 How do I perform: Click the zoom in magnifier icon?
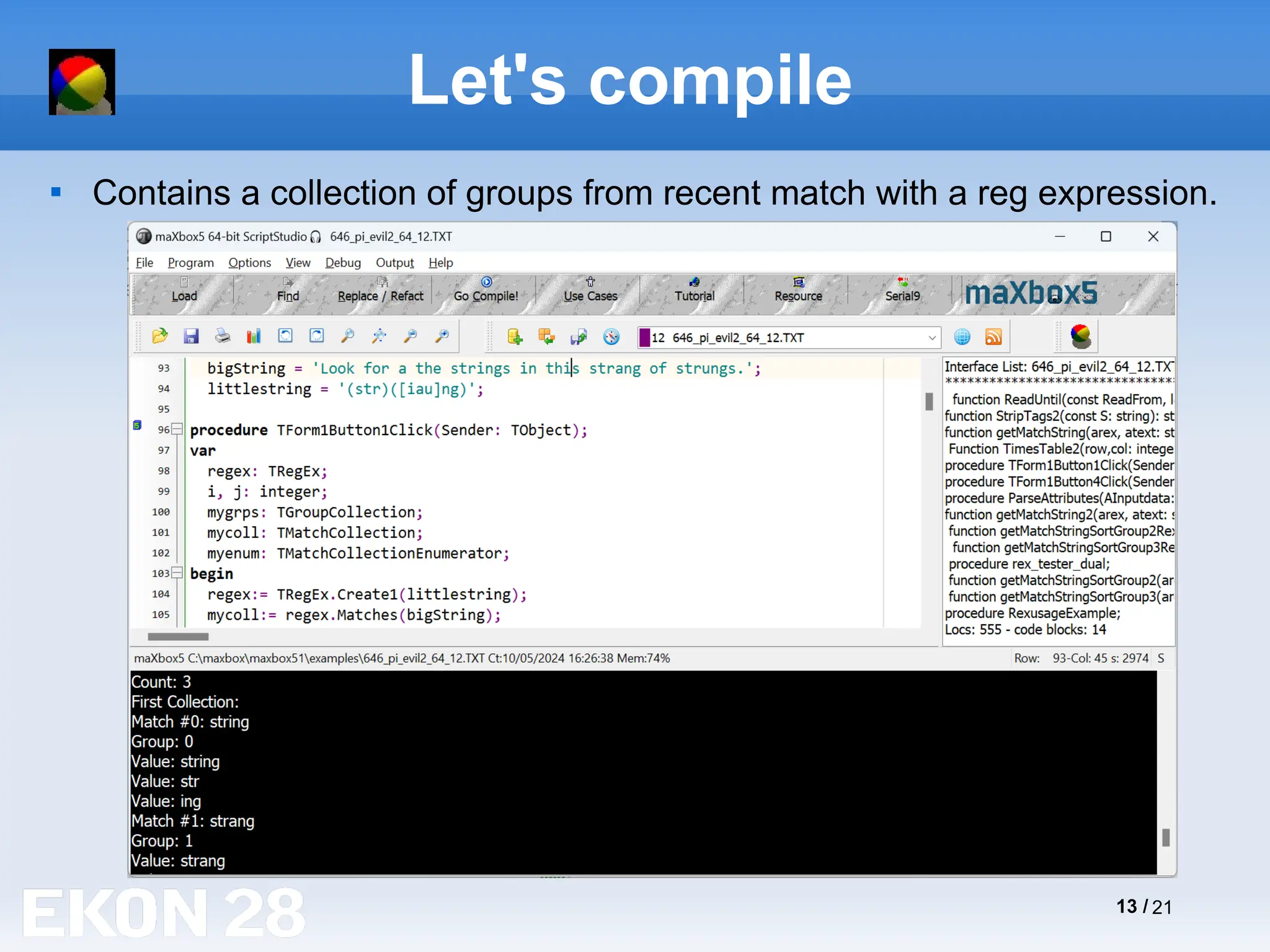(442, 336)
